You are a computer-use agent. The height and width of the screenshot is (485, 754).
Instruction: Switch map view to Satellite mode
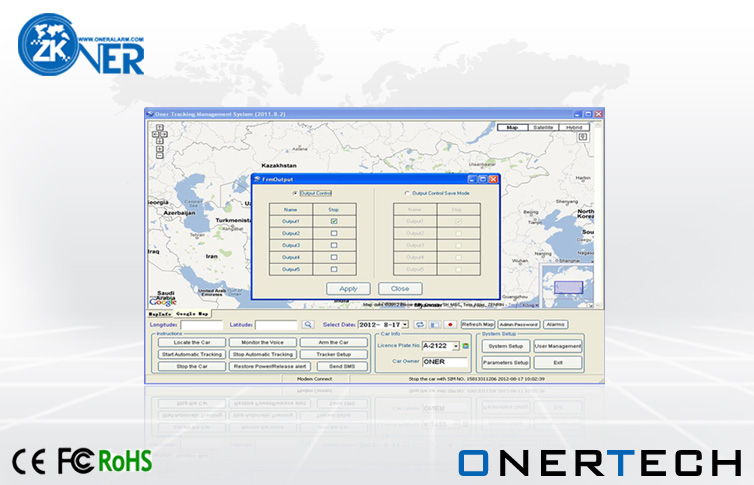(x=543, y=127)
